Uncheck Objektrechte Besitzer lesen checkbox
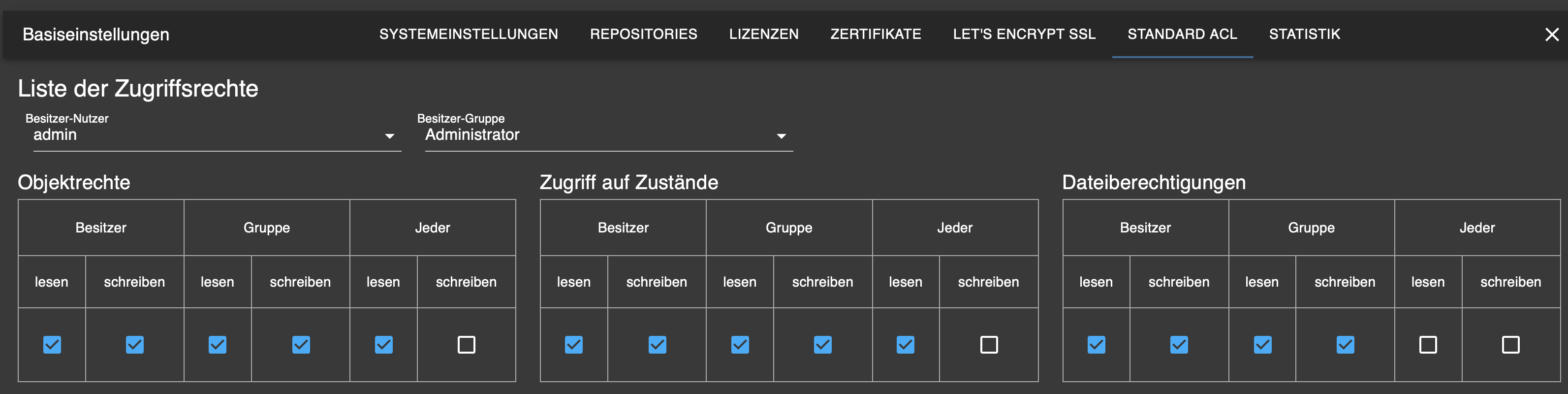This screenshot has width=1568, height=394. pos(52,345)
